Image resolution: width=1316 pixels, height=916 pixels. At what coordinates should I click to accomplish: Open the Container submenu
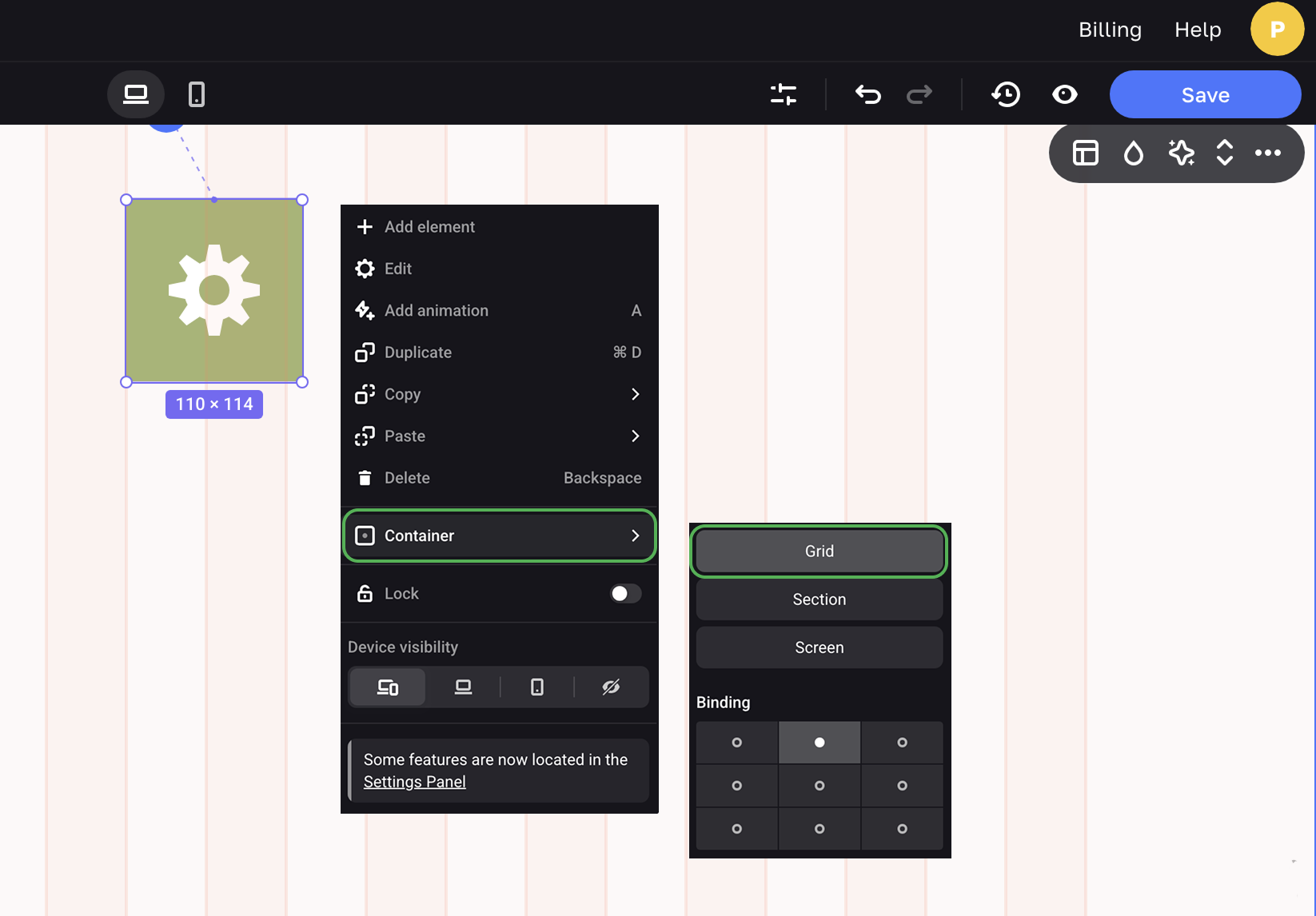499,536
